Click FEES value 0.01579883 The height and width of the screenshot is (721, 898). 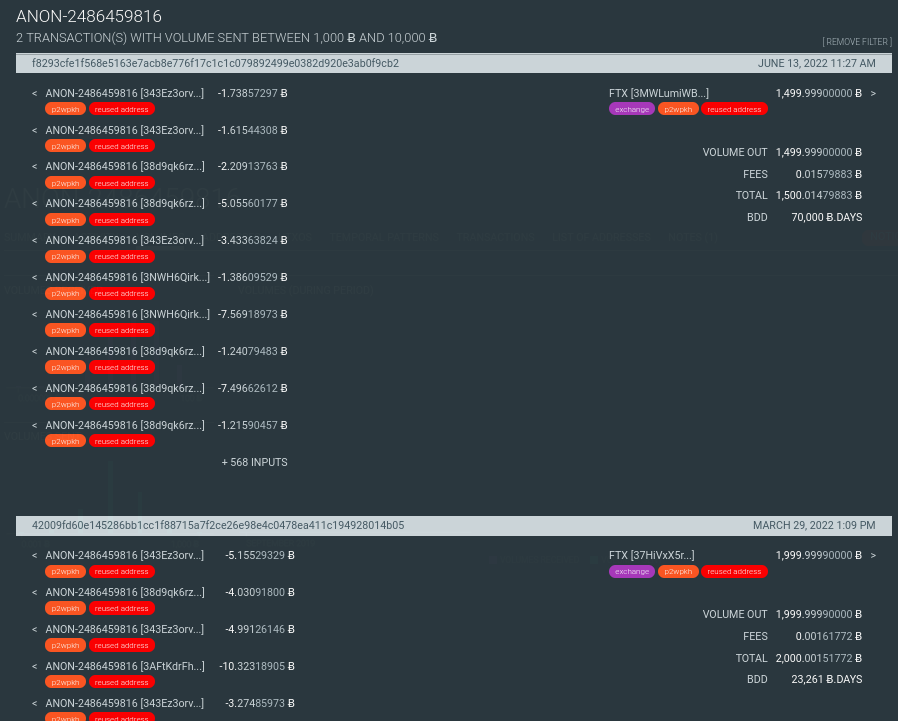829,174
